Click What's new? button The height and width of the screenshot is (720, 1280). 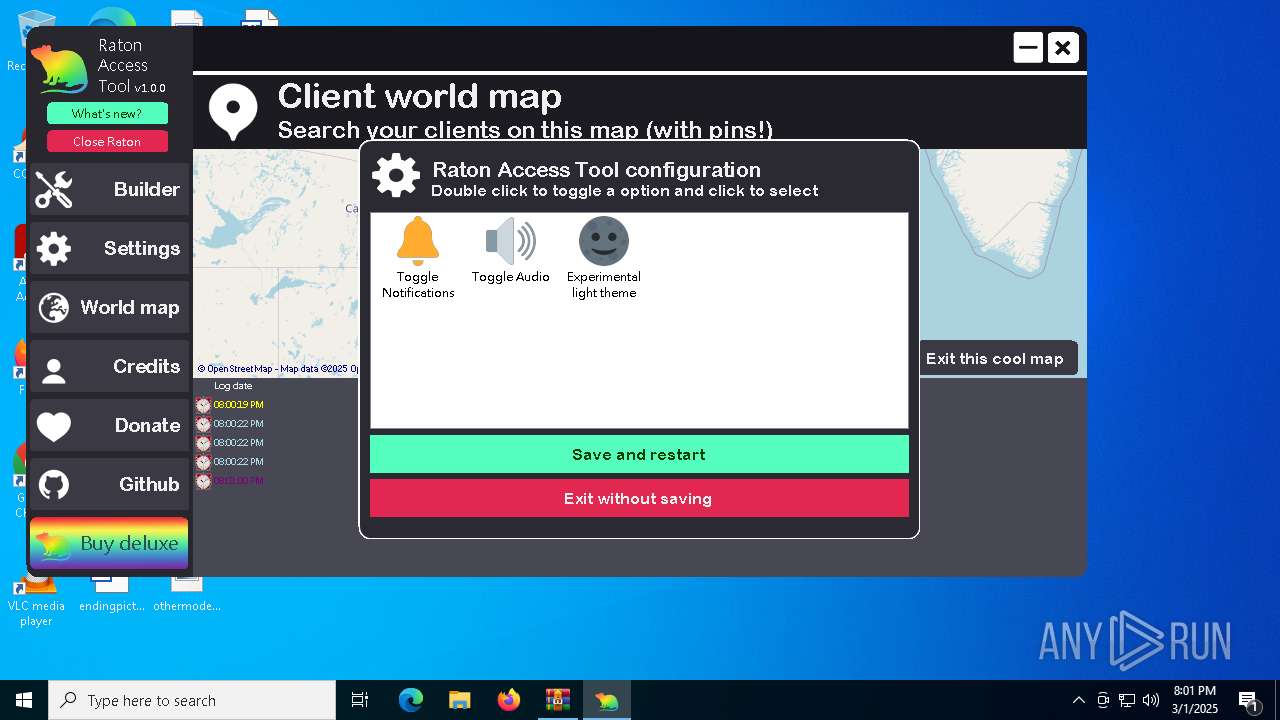(x=107, y=113)
